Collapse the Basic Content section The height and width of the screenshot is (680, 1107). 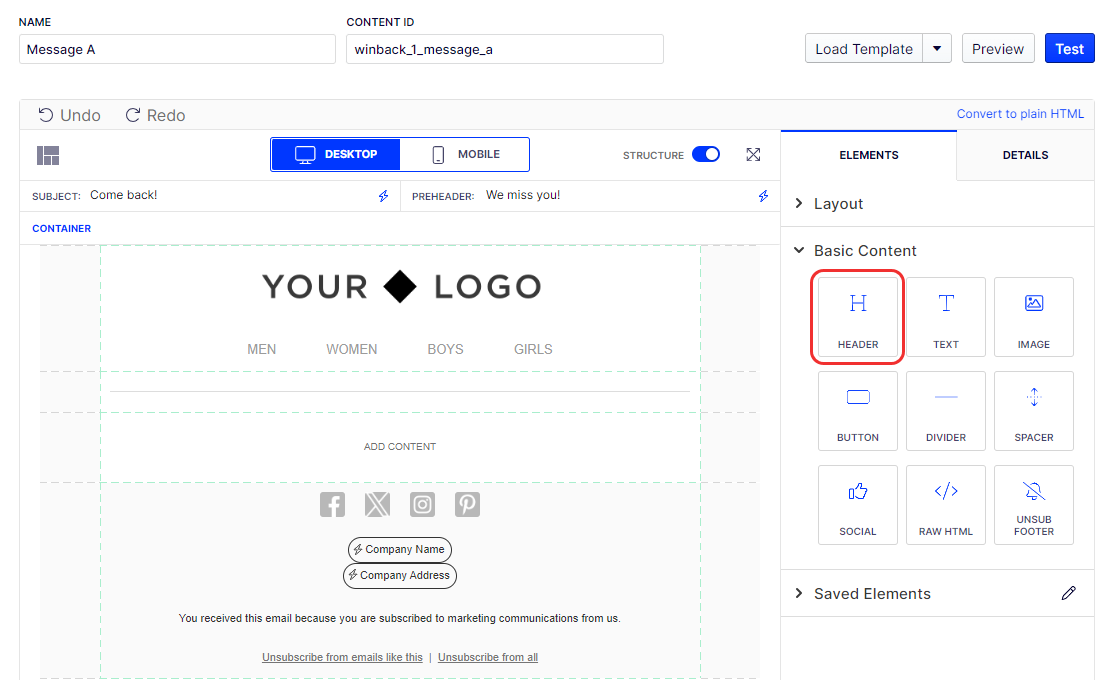tap(864, 251)
